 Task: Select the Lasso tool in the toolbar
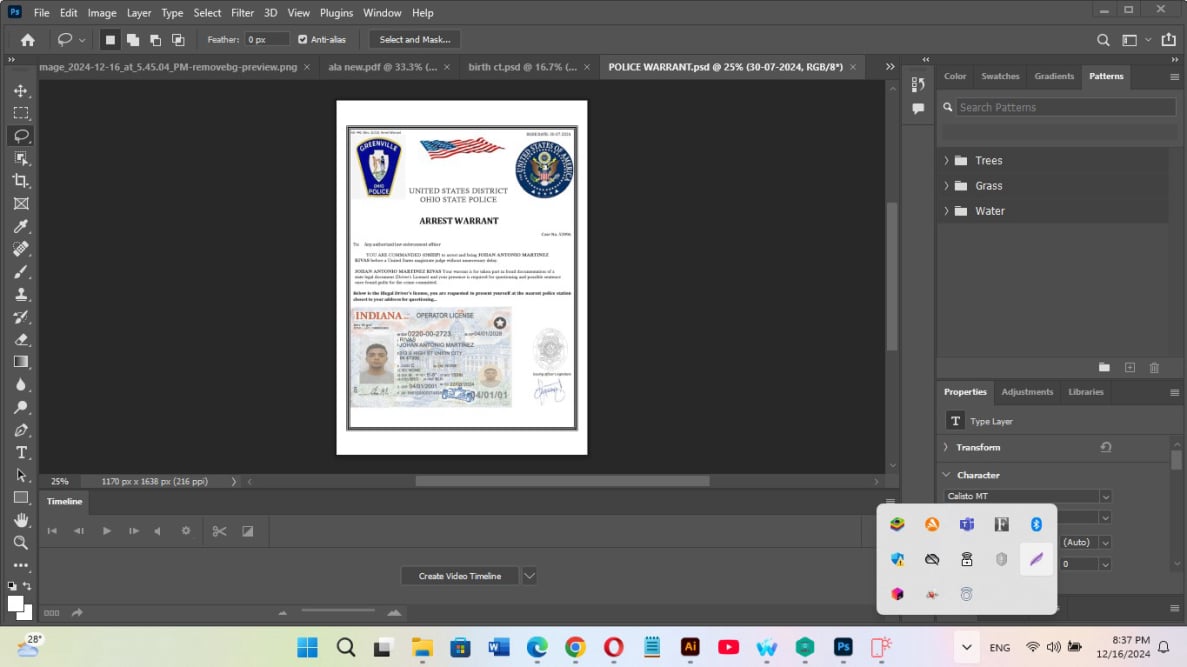coord(20,136)
